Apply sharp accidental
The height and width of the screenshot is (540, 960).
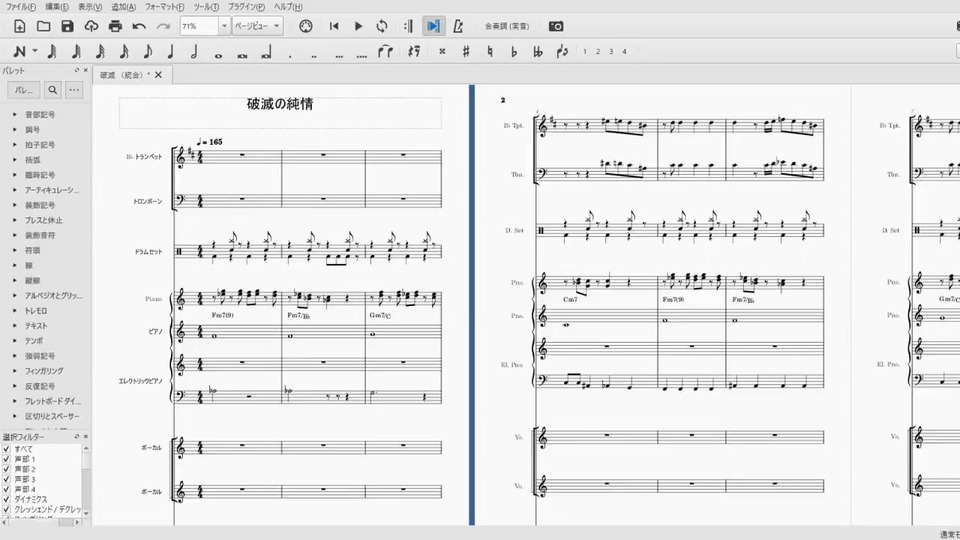tap(466, 52)
